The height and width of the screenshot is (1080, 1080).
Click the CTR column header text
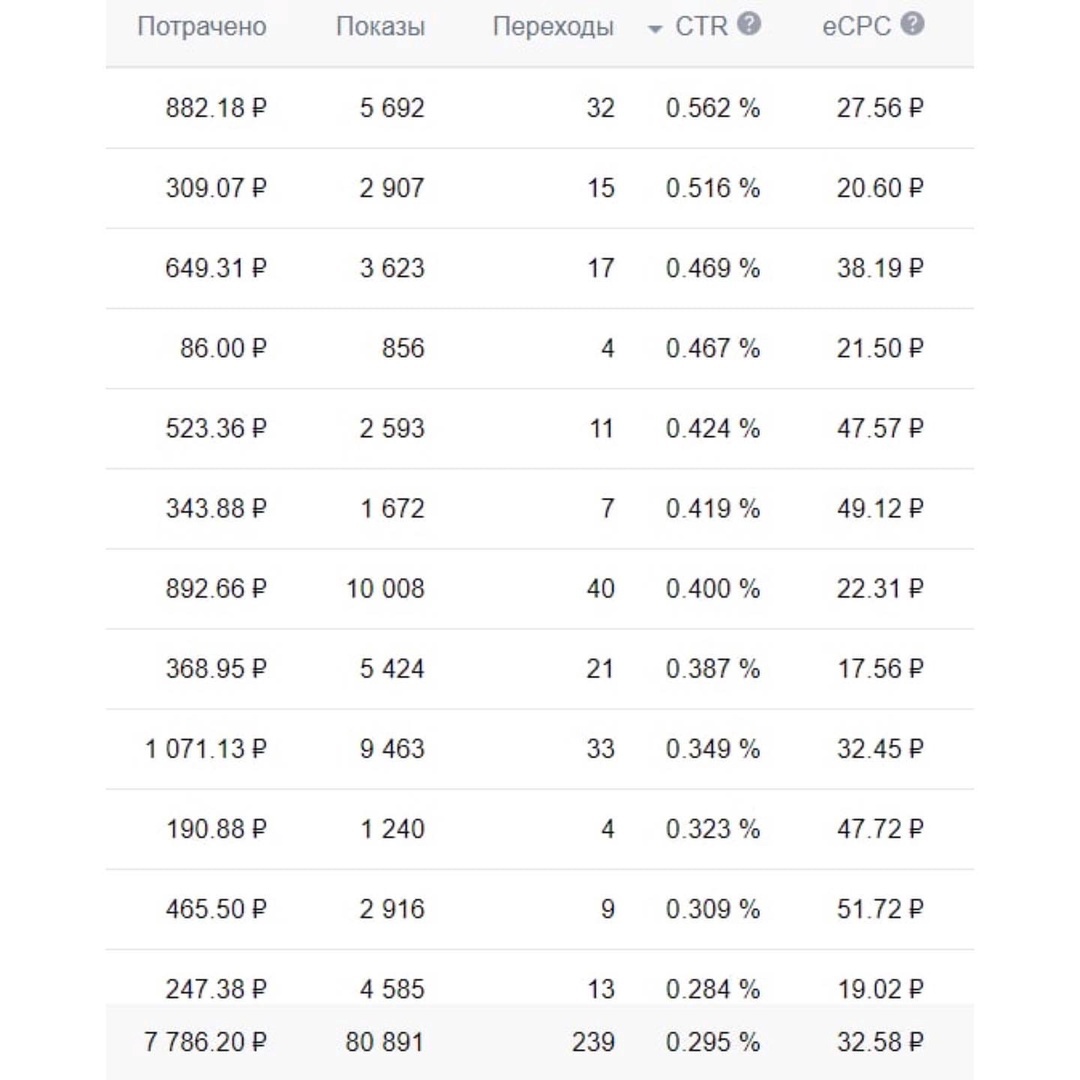[701, 27]
